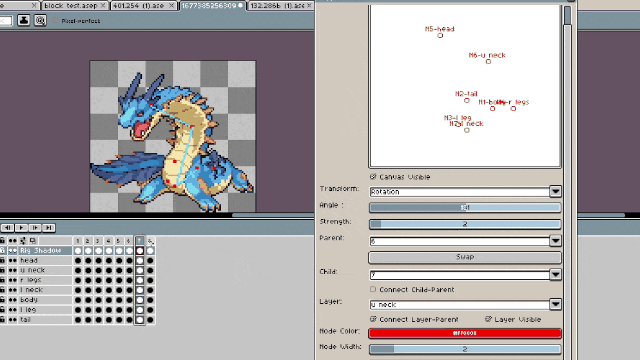Adjust the Strength slider

465,224
